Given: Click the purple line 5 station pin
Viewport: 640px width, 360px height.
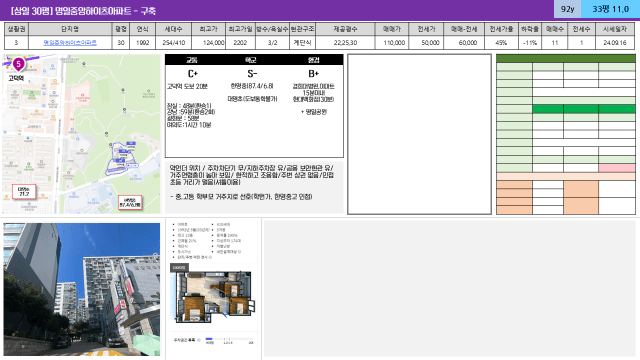Looking at the screenshot, I should [x=18, y=64].
